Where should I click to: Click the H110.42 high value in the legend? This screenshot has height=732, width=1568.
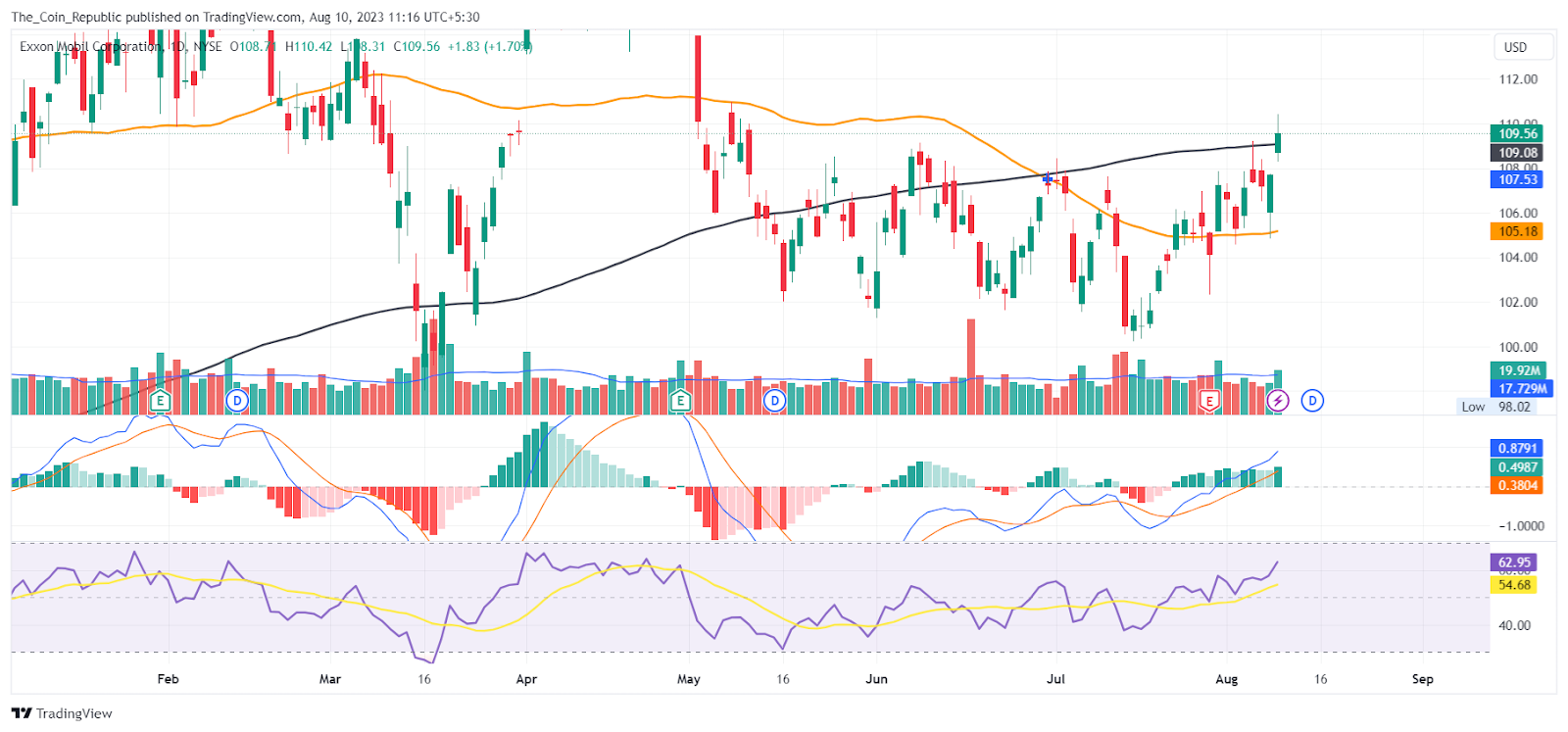[309, 46]
